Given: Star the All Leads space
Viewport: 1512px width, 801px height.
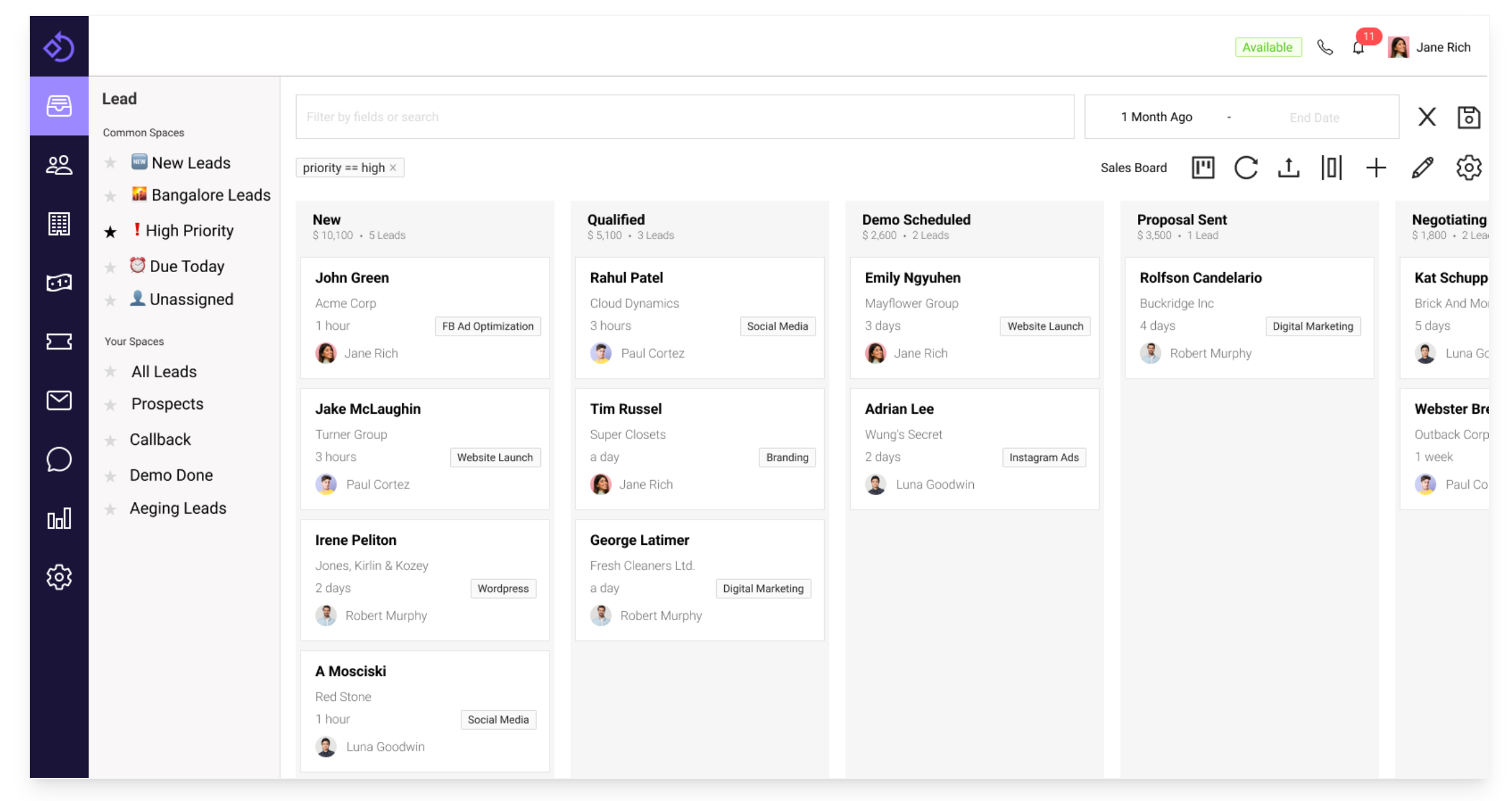Looking at the screenshot, I should [x=111, y=372].
